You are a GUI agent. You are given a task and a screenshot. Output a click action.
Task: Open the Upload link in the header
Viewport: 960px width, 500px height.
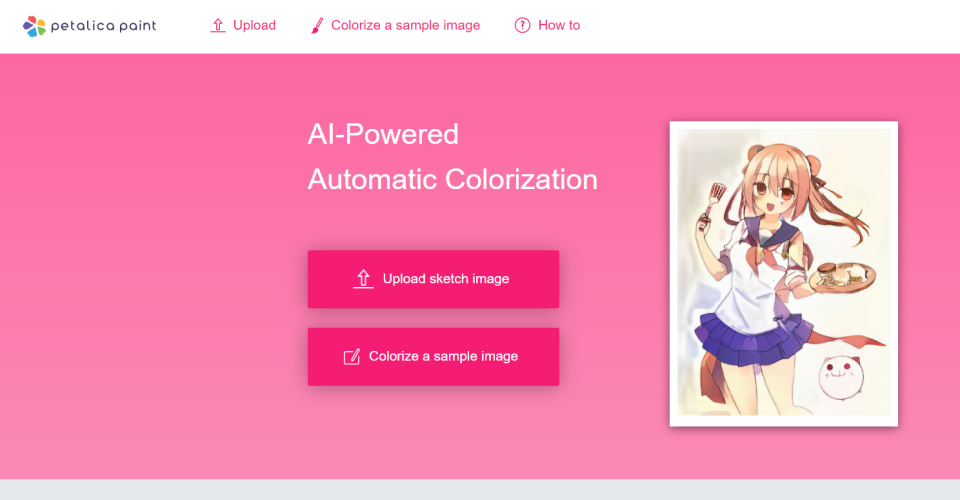click(254, 26)
